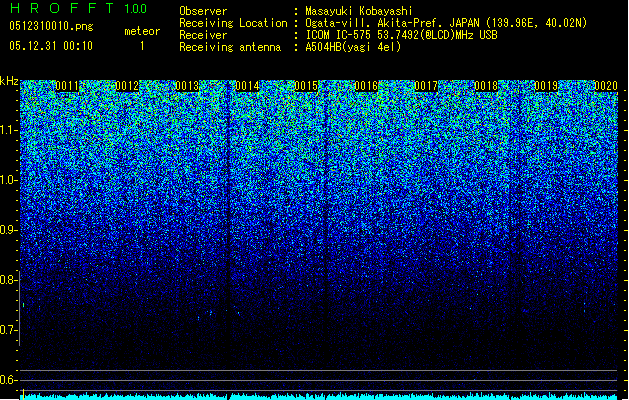Click the ICOM IC-575 53.7492 MHz USB text

(x=401, y=35)
